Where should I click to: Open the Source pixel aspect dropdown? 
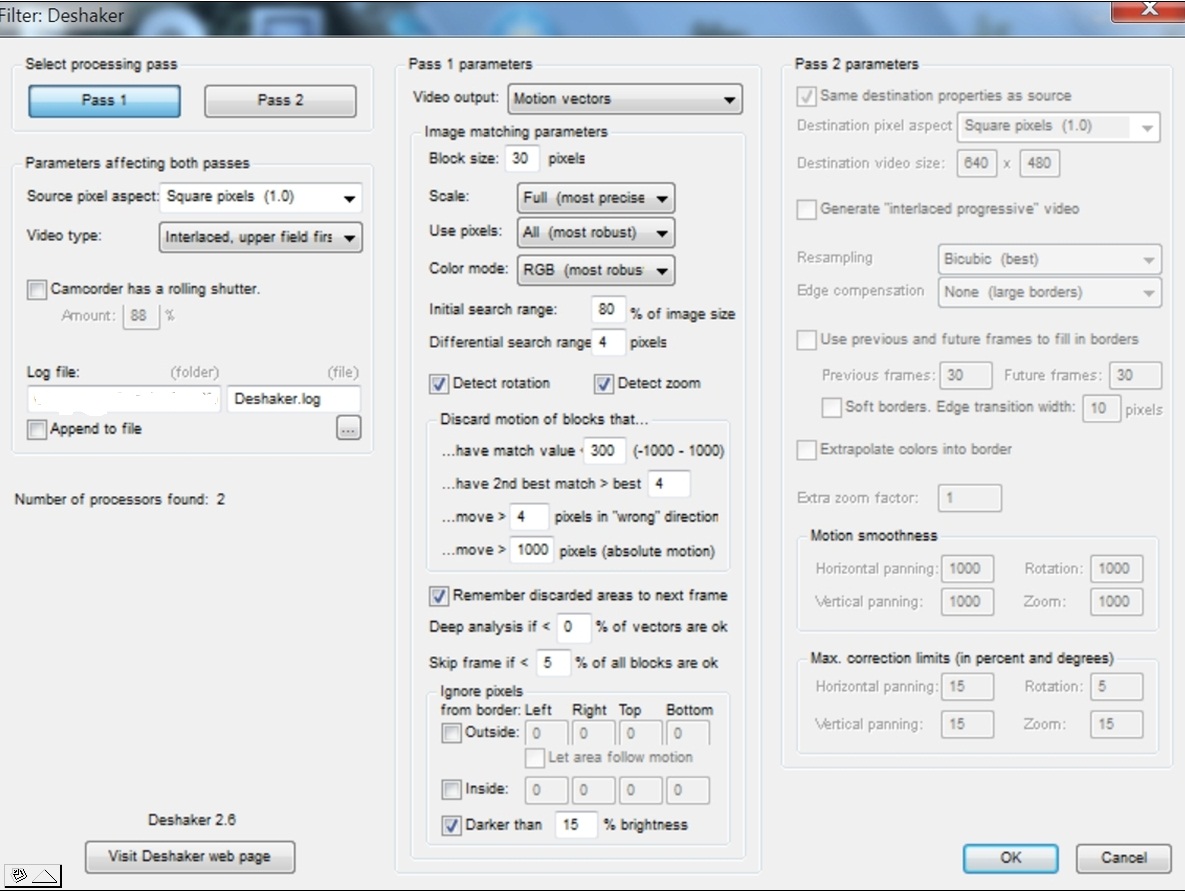(x=261, y=197)
